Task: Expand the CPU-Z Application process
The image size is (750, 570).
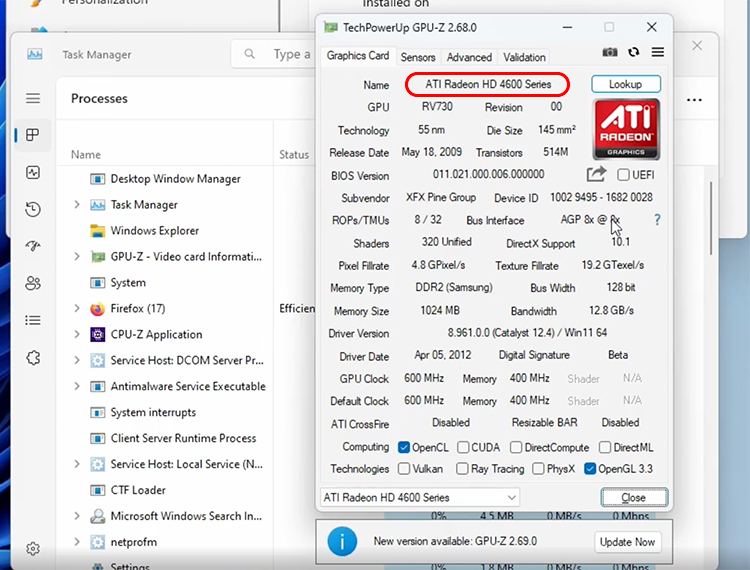Action: tap(77, 334)
